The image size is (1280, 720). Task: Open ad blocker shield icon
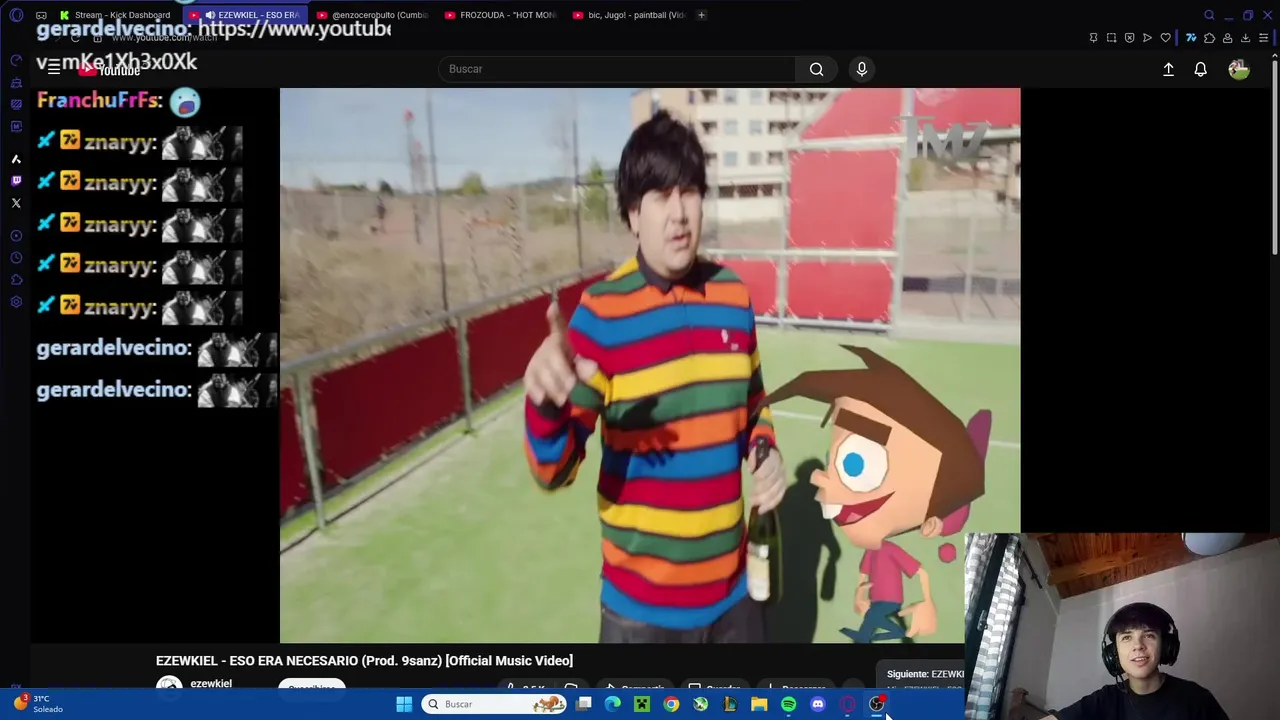[1129, 38]
